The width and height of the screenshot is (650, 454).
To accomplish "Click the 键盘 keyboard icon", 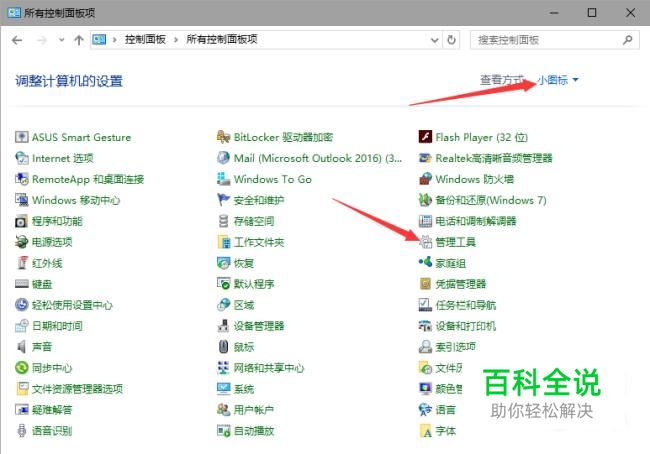I will [22, 284].
